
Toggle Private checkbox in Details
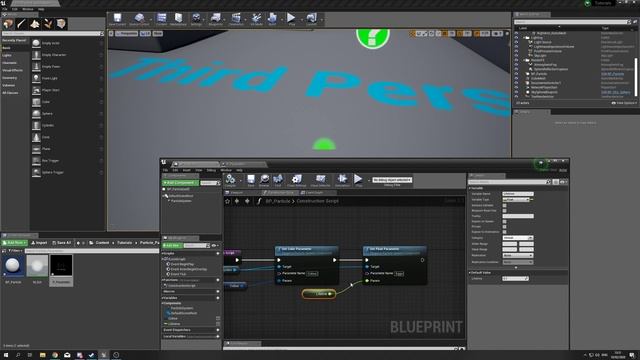(504, 227)
